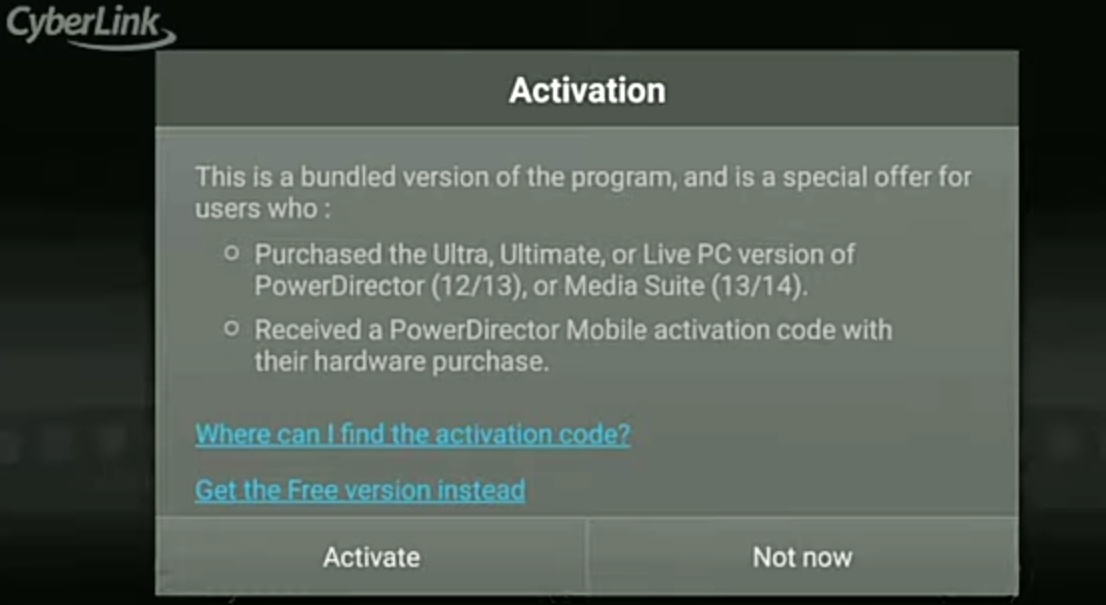This screenshot has width=1106, height=605.
Task: Click the first hollow bullet marker
Action: pyautogui.click(x=231, y=253)
